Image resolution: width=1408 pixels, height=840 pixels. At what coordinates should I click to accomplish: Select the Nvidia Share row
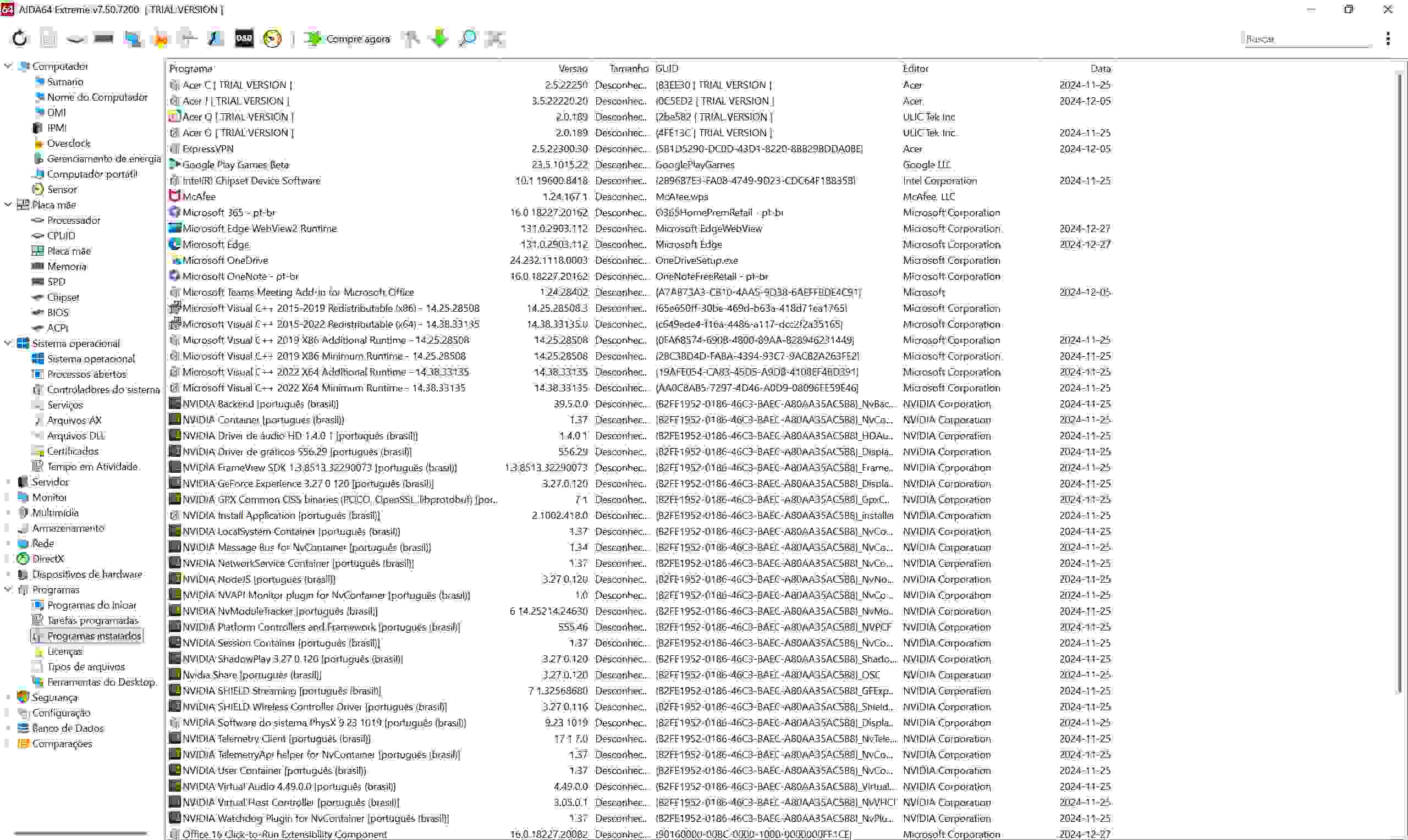click(x=640, y=675)
